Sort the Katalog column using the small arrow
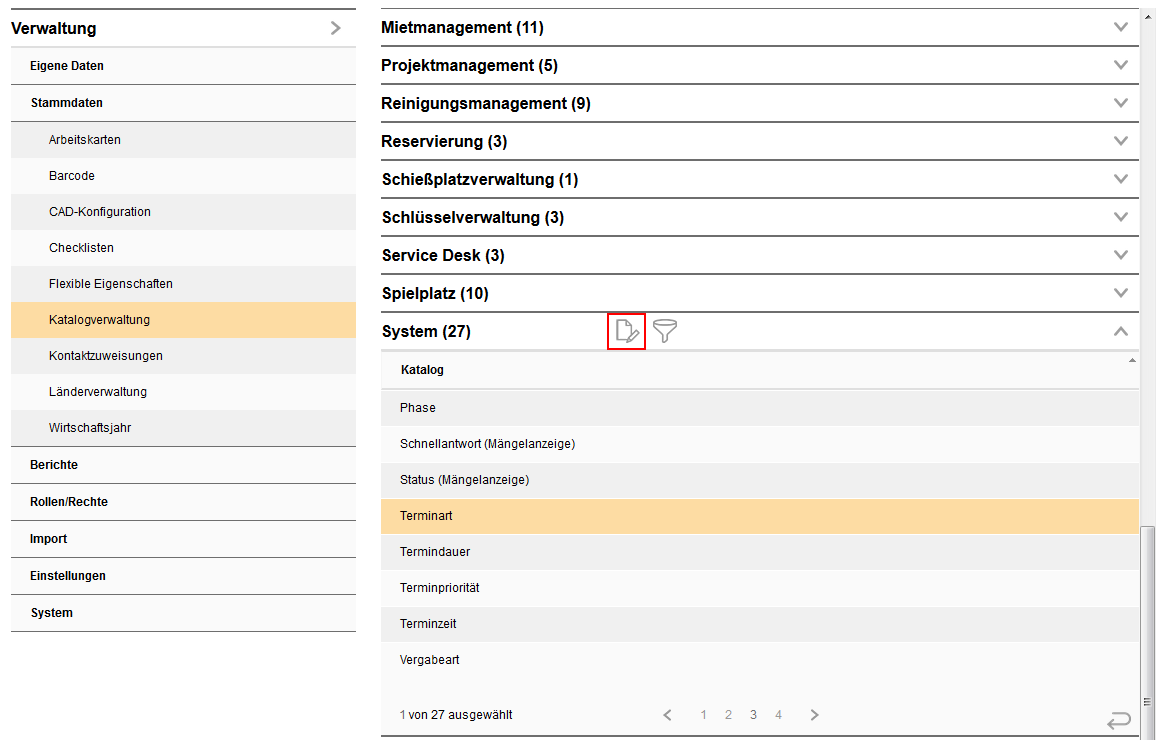Viewport: 1164px width, 740px height. point(1132,360)
